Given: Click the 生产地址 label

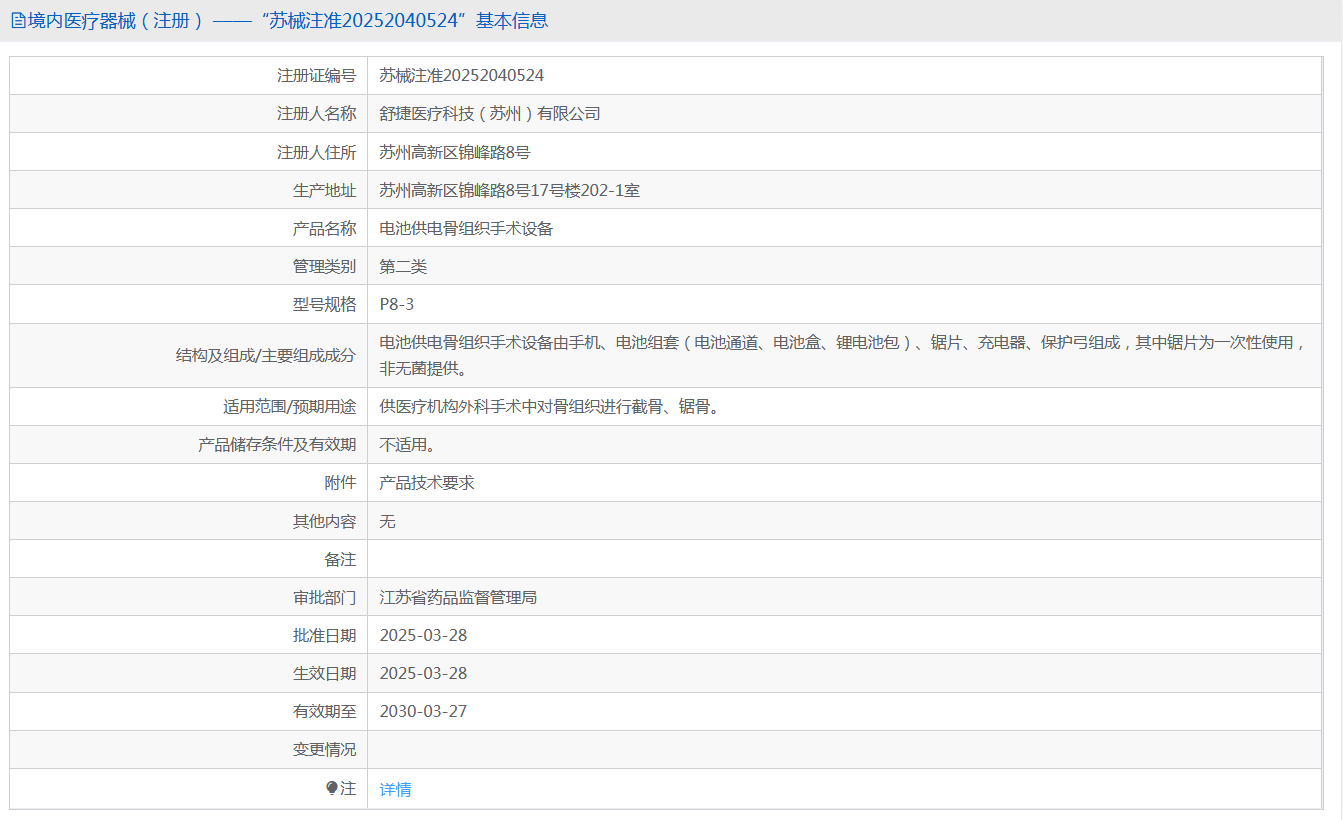Looking at the screenshot, I should [324, 190].
